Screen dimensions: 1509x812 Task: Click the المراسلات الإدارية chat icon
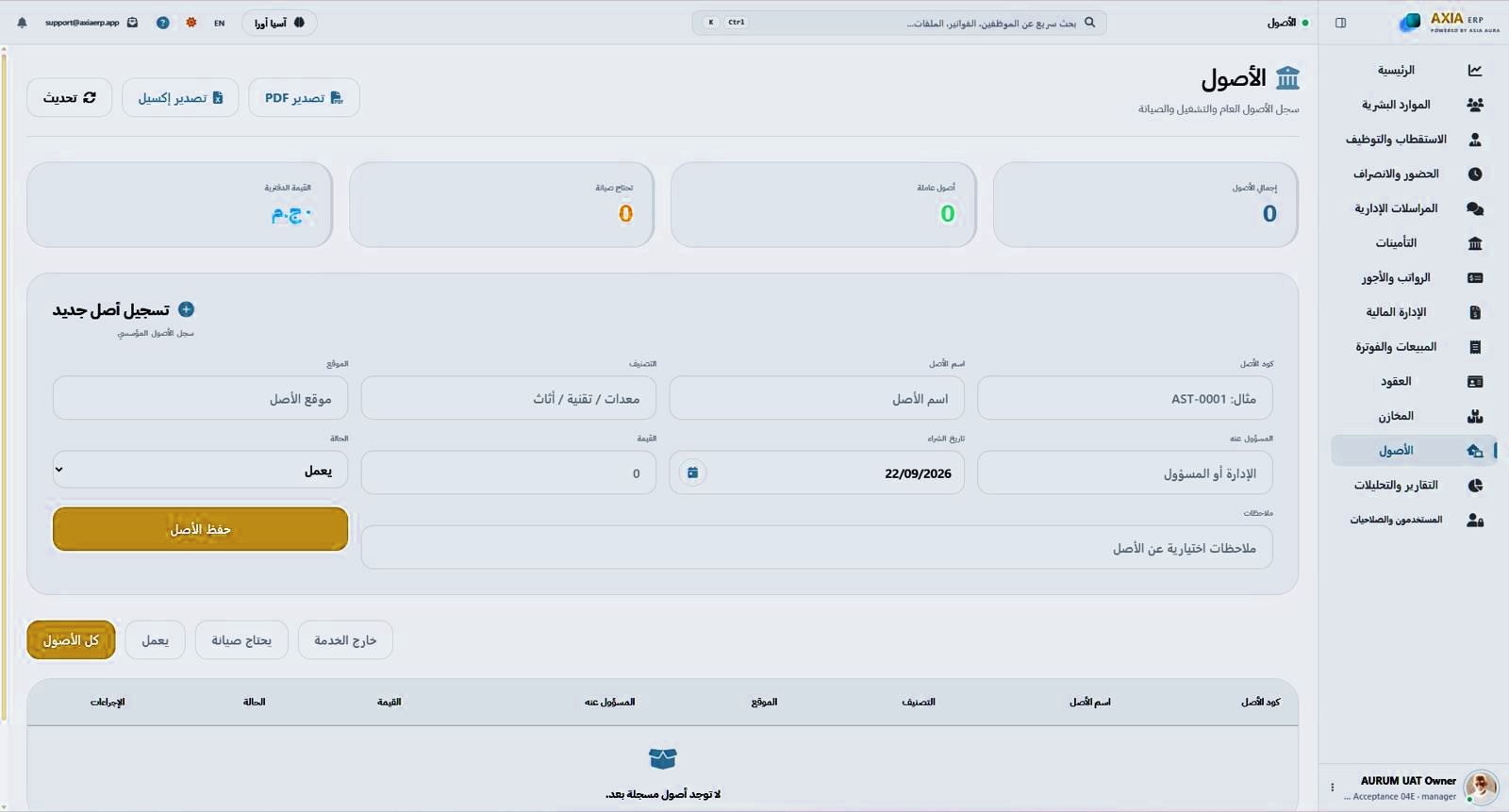(1475, 208)
